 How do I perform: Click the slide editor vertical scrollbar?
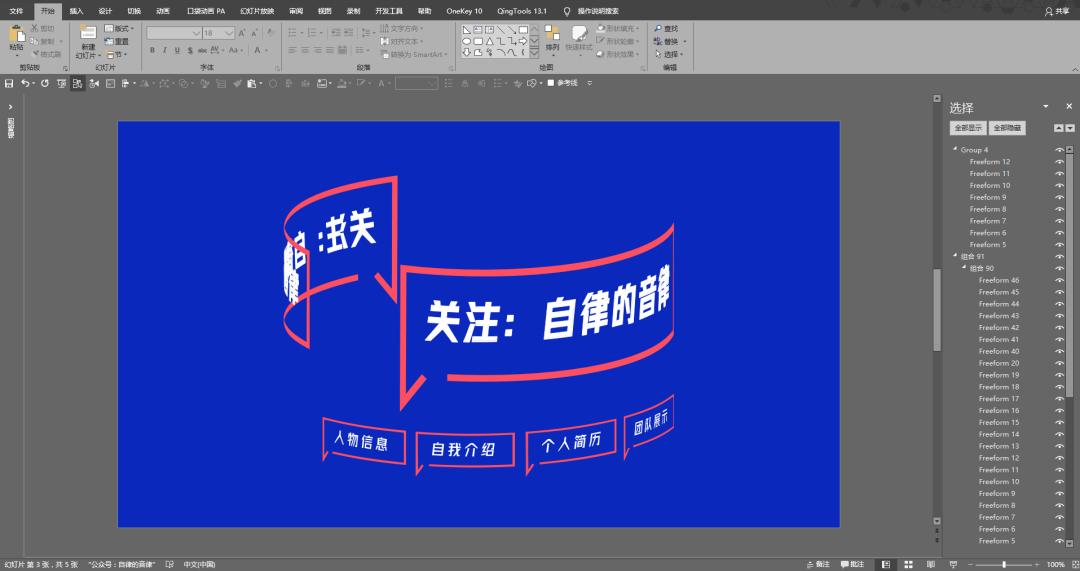click(937, 310)
